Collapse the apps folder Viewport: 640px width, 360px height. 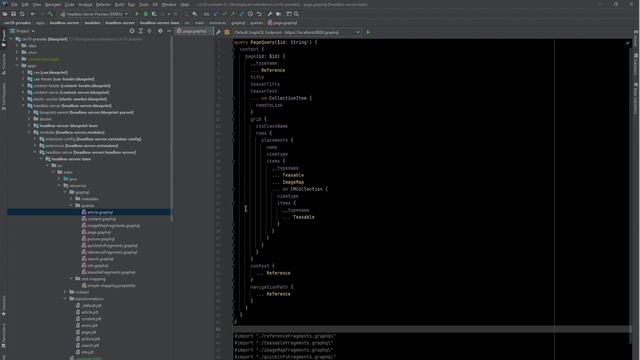coord(18,66)
